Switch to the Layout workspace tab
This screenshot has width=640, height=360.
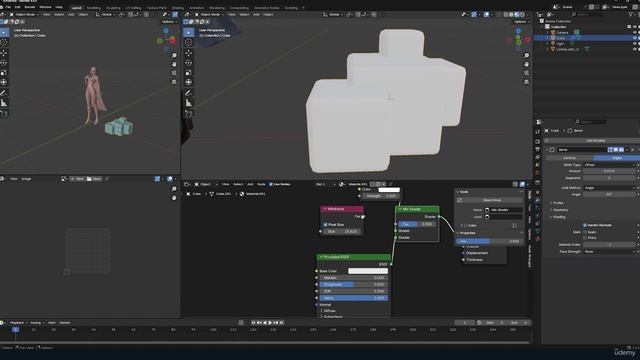tap(76, 8)
